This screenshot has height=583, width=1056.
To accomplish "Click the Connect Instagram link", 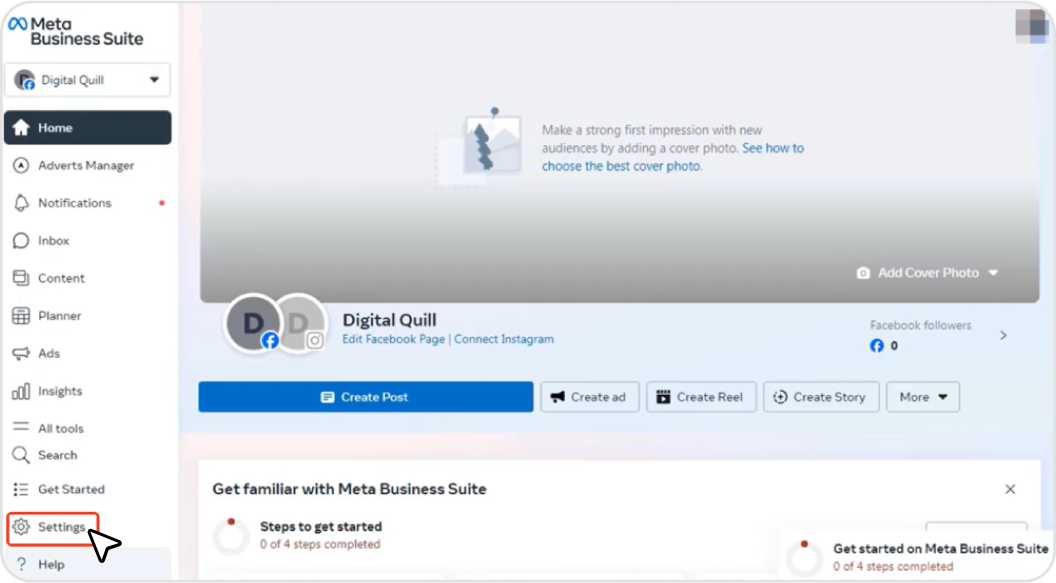I will [504, 339].
